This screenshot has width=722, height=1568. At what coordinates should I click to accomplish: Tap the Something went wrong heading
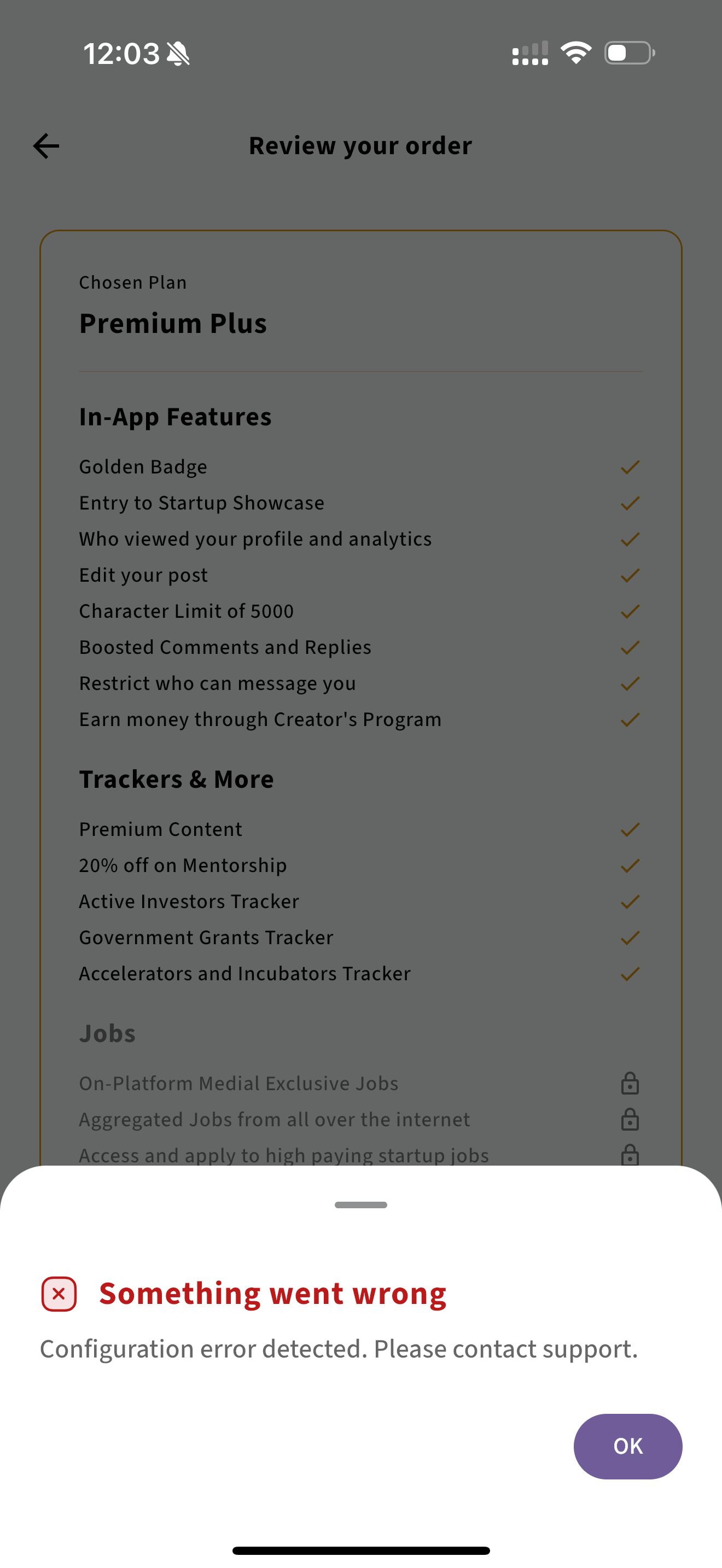(273, 1294)
